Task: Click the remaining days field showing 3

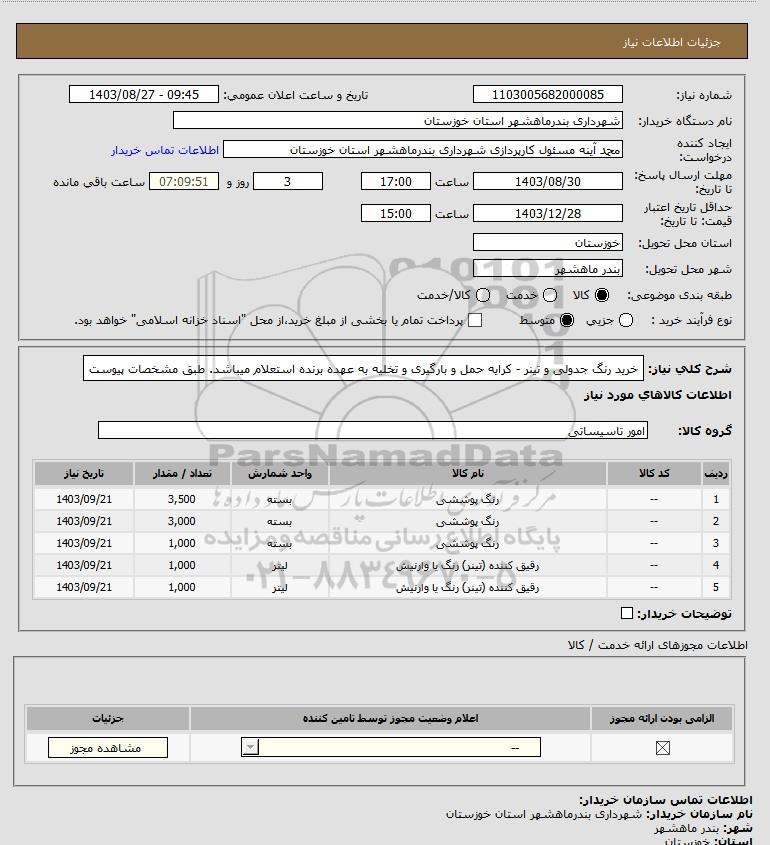Action: coord(288,182)
